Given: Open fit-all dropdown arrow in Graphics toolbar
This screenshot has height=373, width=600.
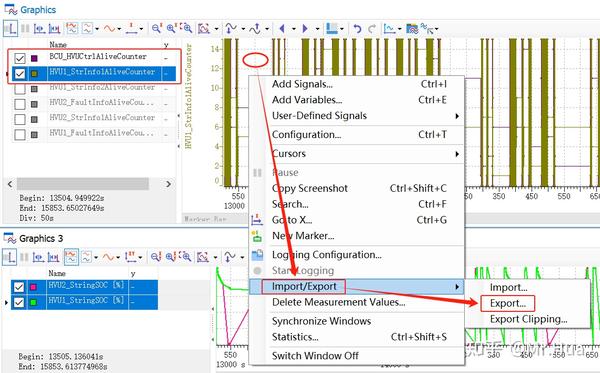Looking at the screenshot, I should (x=216, y=29).
